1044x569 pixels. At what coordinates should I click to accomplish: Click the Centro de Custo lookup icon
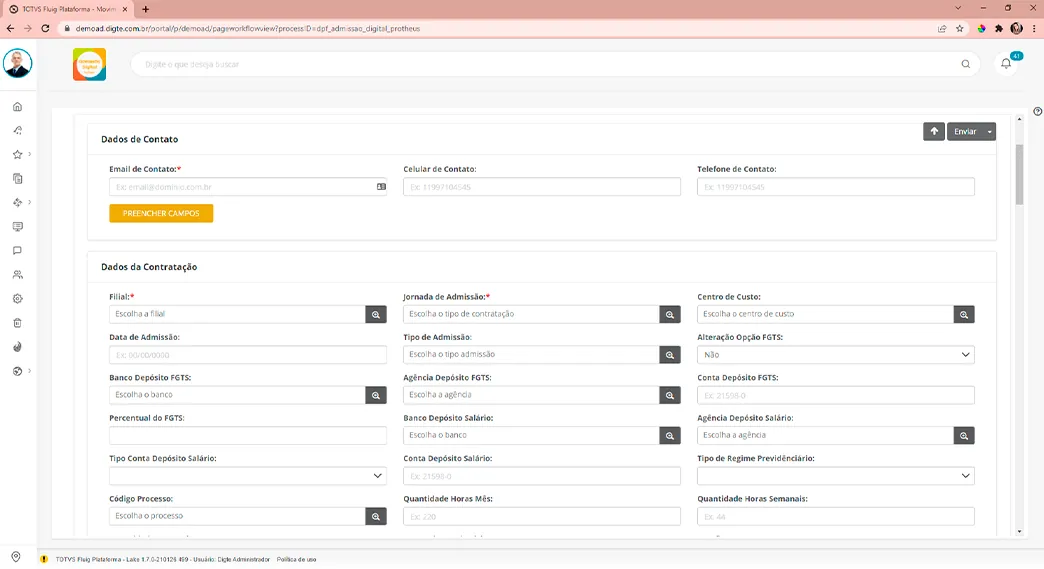pyautogui.click(x=964, y=314)
